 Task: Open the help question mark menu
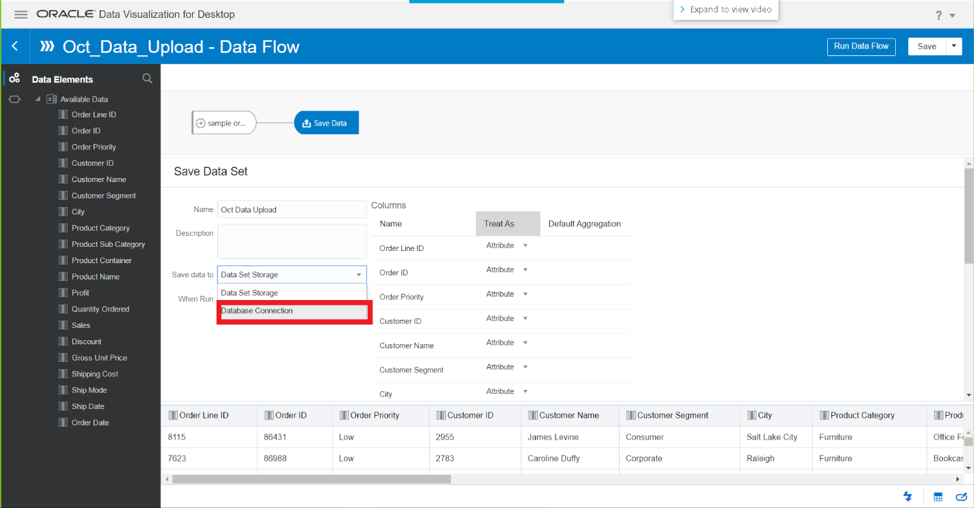coord(939,16)
